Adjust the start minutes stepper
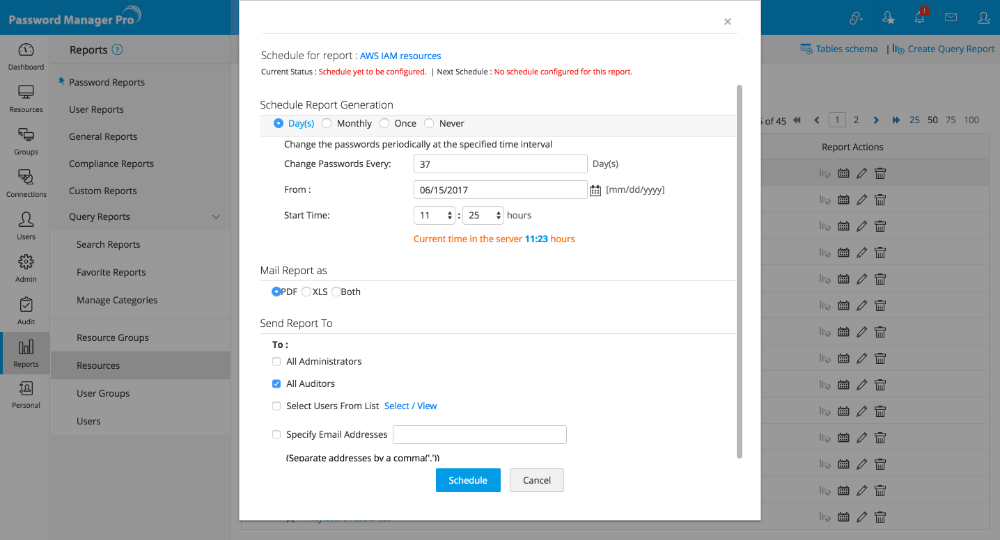The height and width of the screenshot is (540, 1000). [x=497, y=215]
